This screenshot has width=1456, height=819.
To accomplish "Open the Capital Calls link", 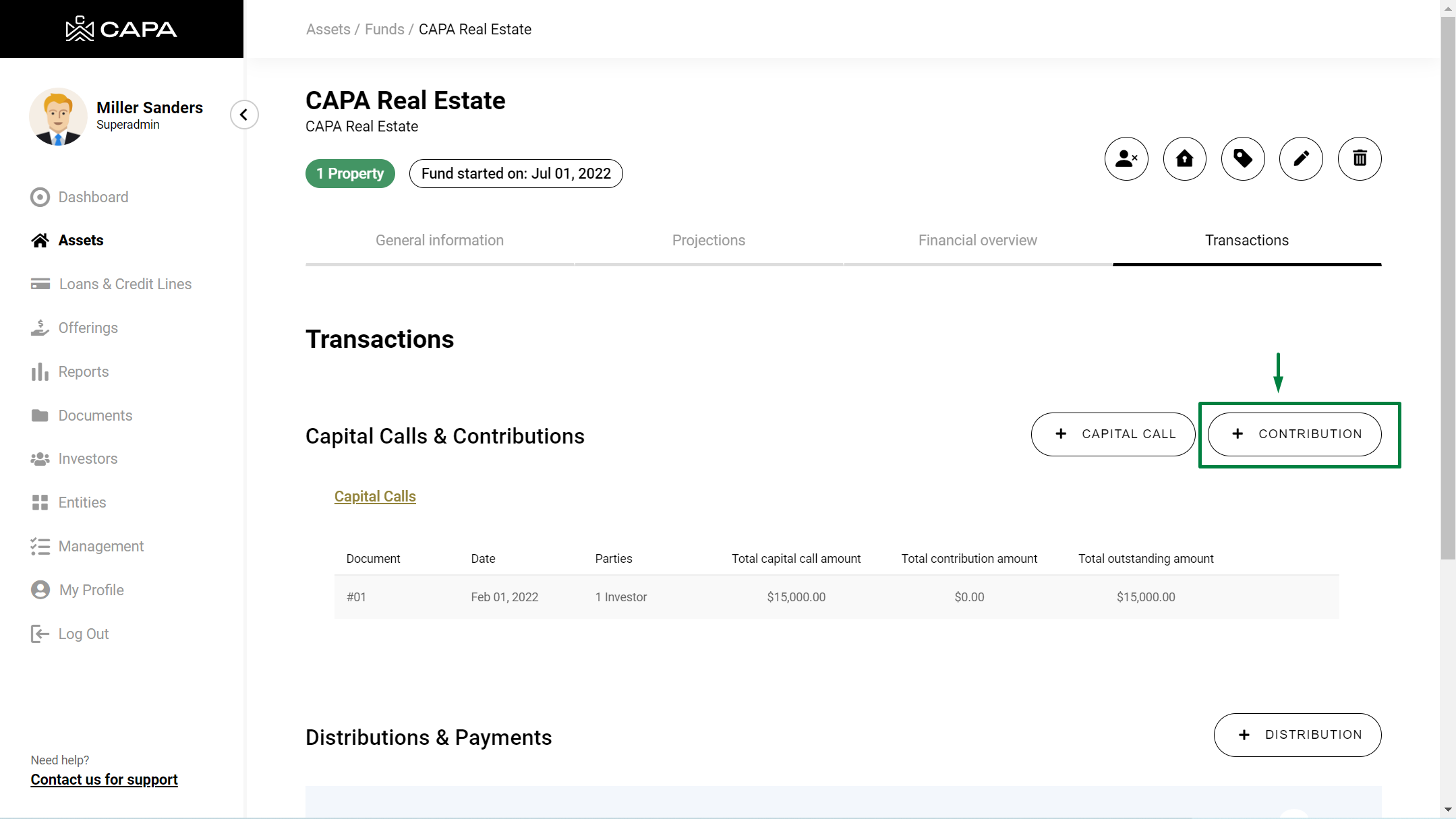I will click(x=375, y=496).
